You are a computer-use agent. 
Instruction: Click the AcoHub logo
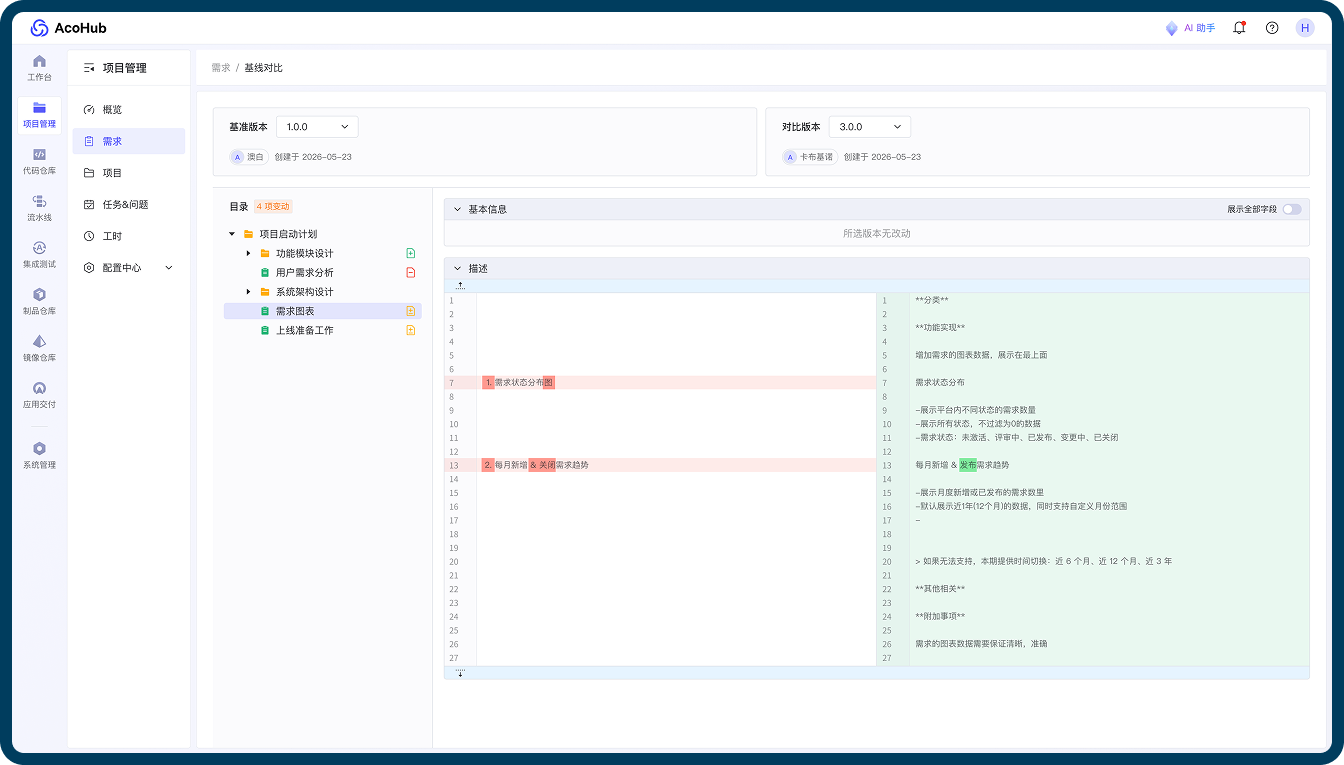point(68,28)
